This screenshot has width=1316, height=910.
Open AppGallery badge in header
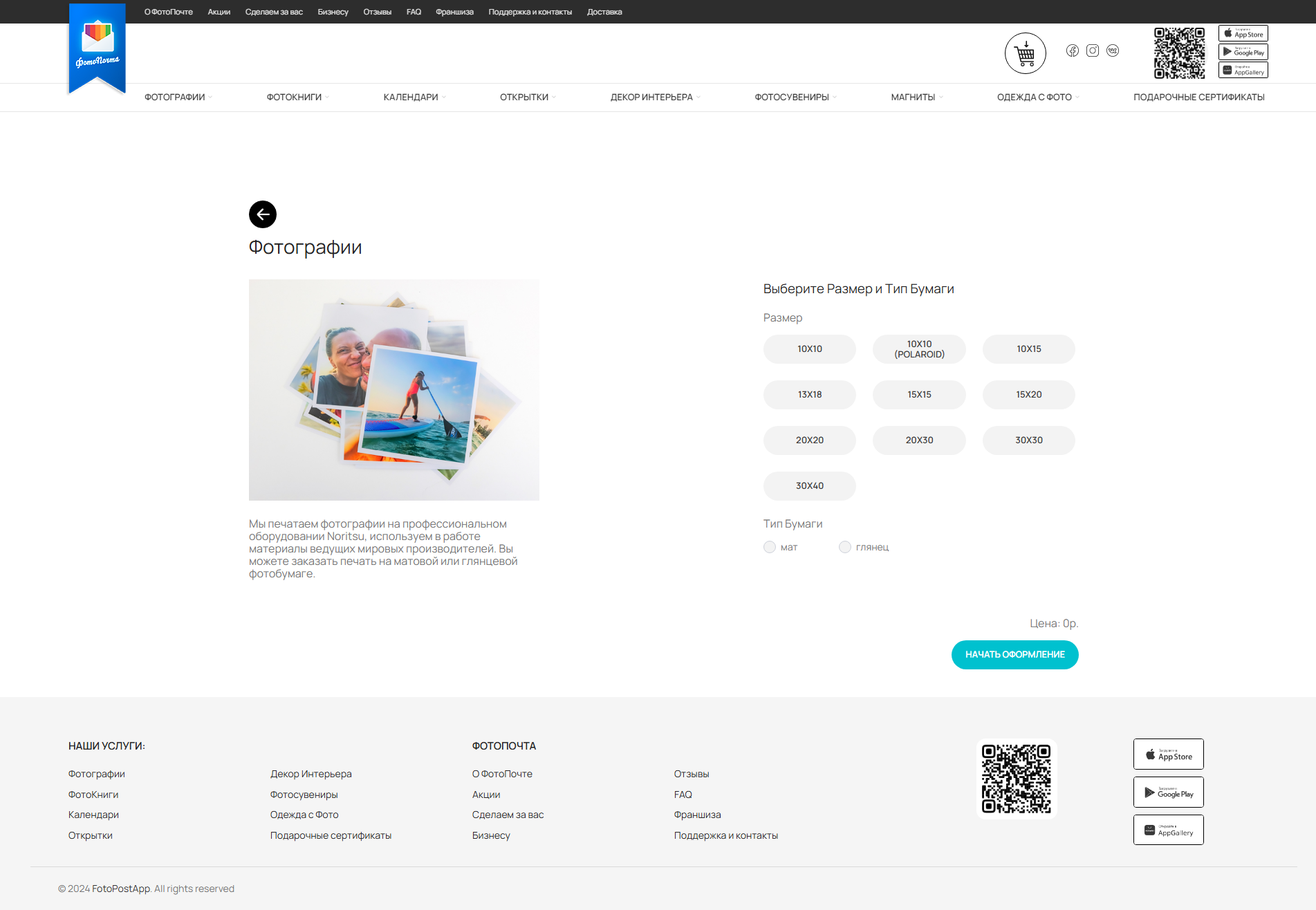point(1243,71)
